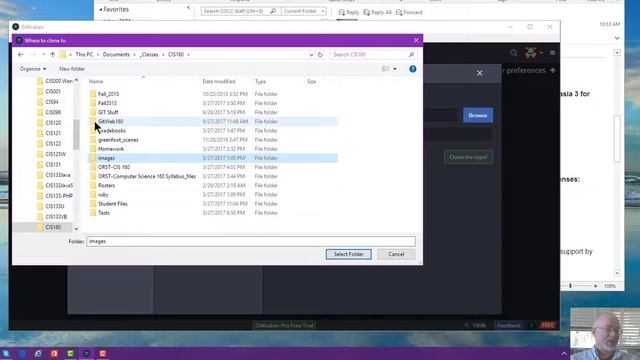Open view options dropdown arrow
The height and width of the screenshot is (360, 640).
(395, 69)
